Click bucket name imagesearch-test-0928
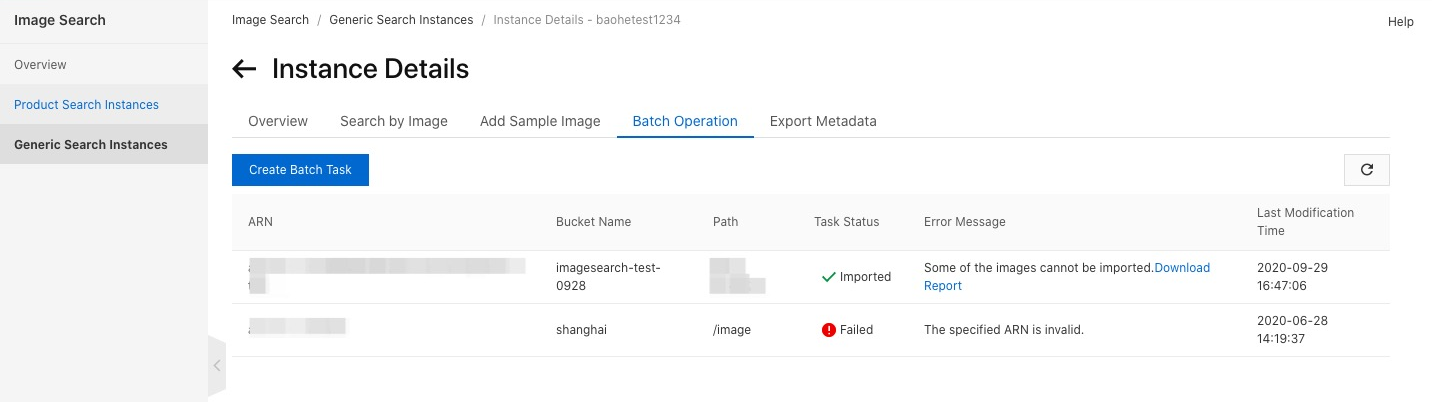 click(608, 277)
